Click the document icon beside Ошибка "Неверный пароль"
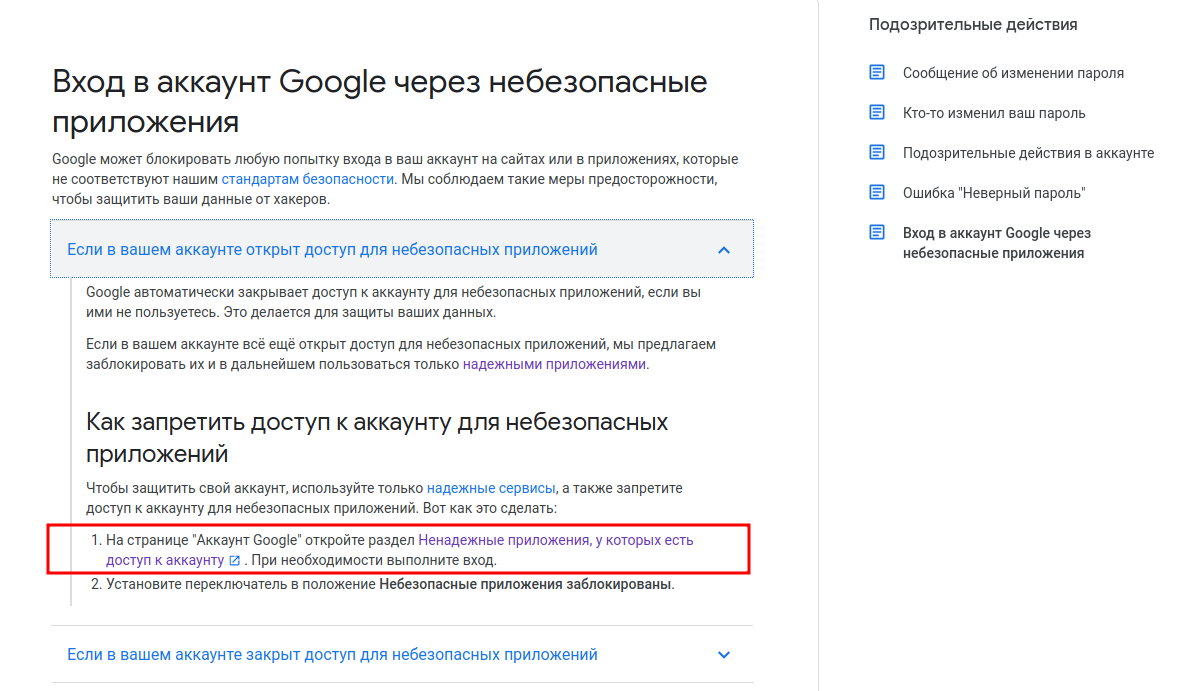The width and height of the screenshot is (1180, 691). (877, 193)
